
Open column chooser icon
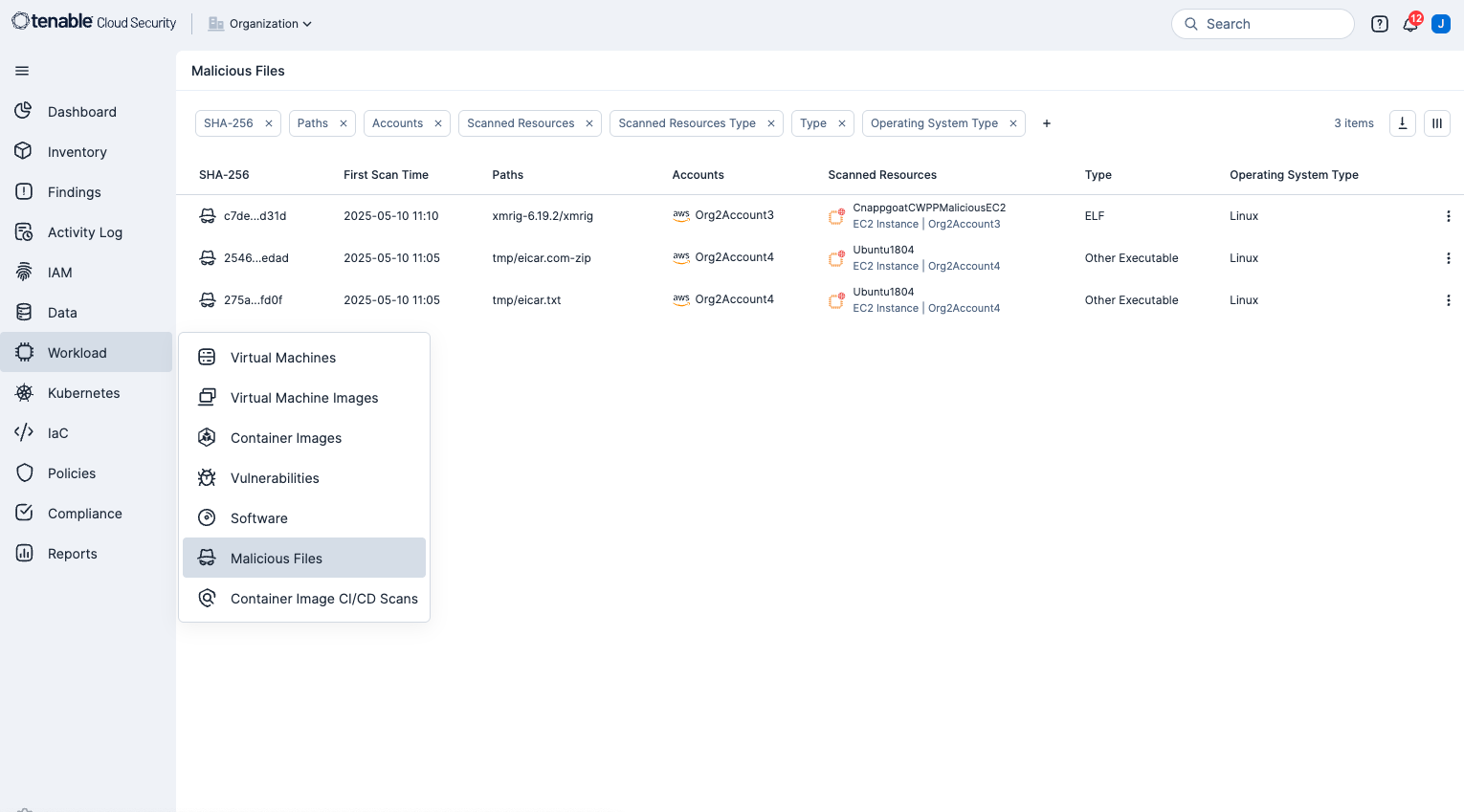tap(1436, 123)
